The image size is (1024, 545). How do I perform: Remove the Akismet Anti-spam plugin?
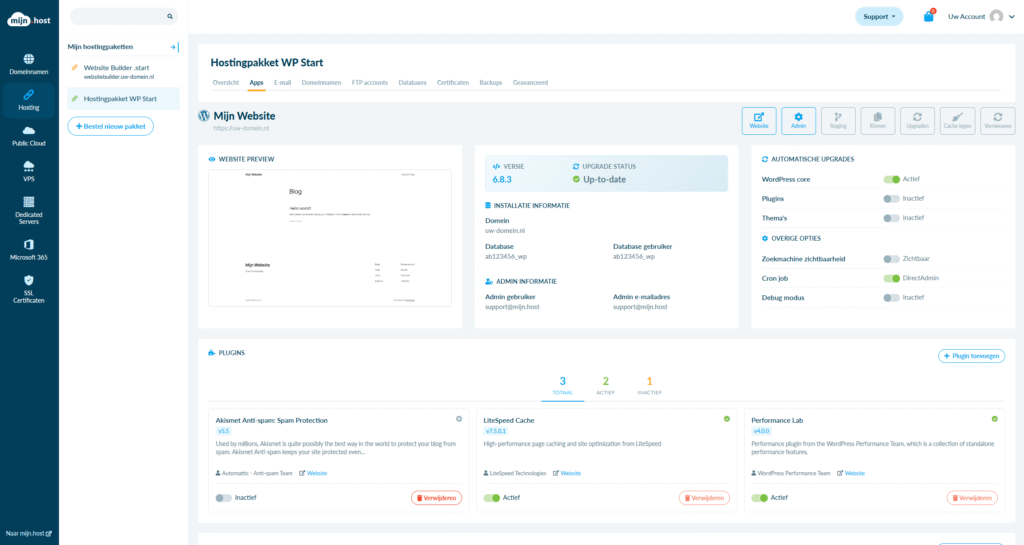(436, 498)
